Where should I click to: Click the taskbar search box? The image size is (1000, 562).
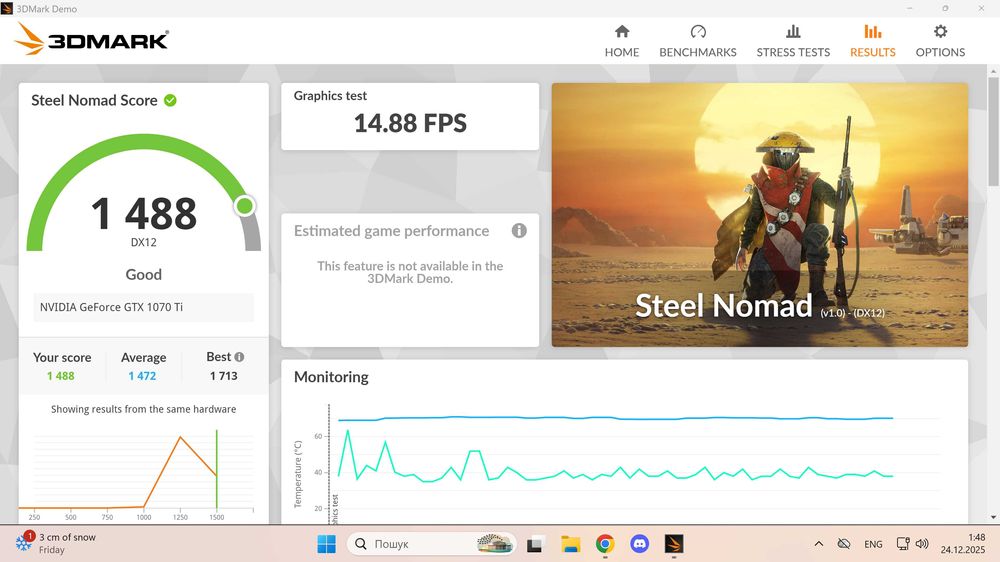[x=432, y=544]
